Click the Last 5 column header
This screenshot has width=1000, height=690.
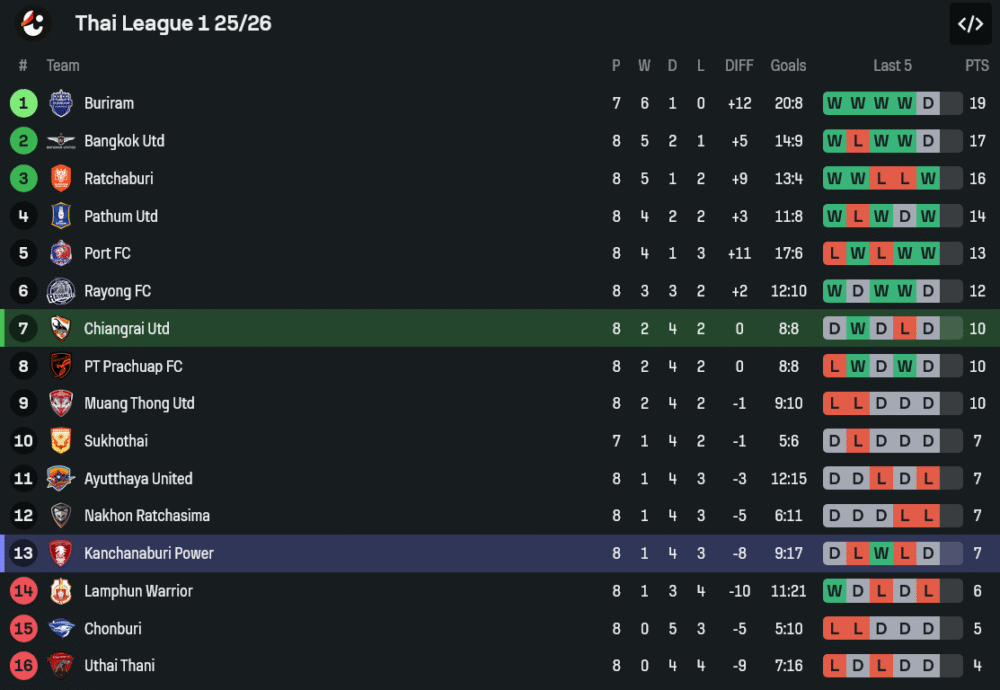[892, 66]
